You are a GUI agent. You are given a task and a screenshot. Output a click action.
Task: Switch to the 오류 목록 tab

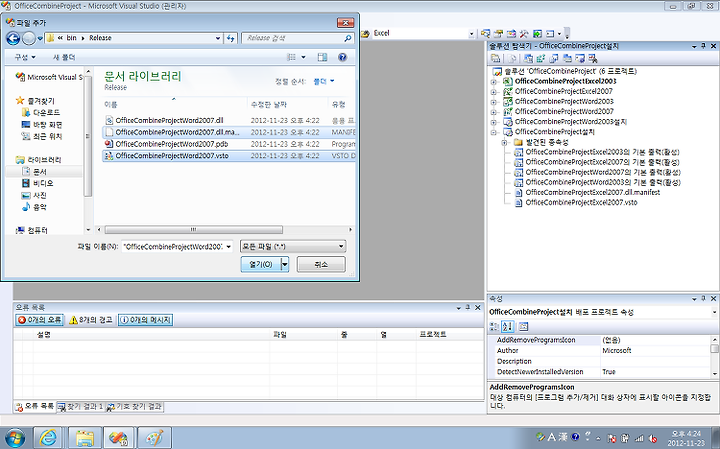pos(34,407)
